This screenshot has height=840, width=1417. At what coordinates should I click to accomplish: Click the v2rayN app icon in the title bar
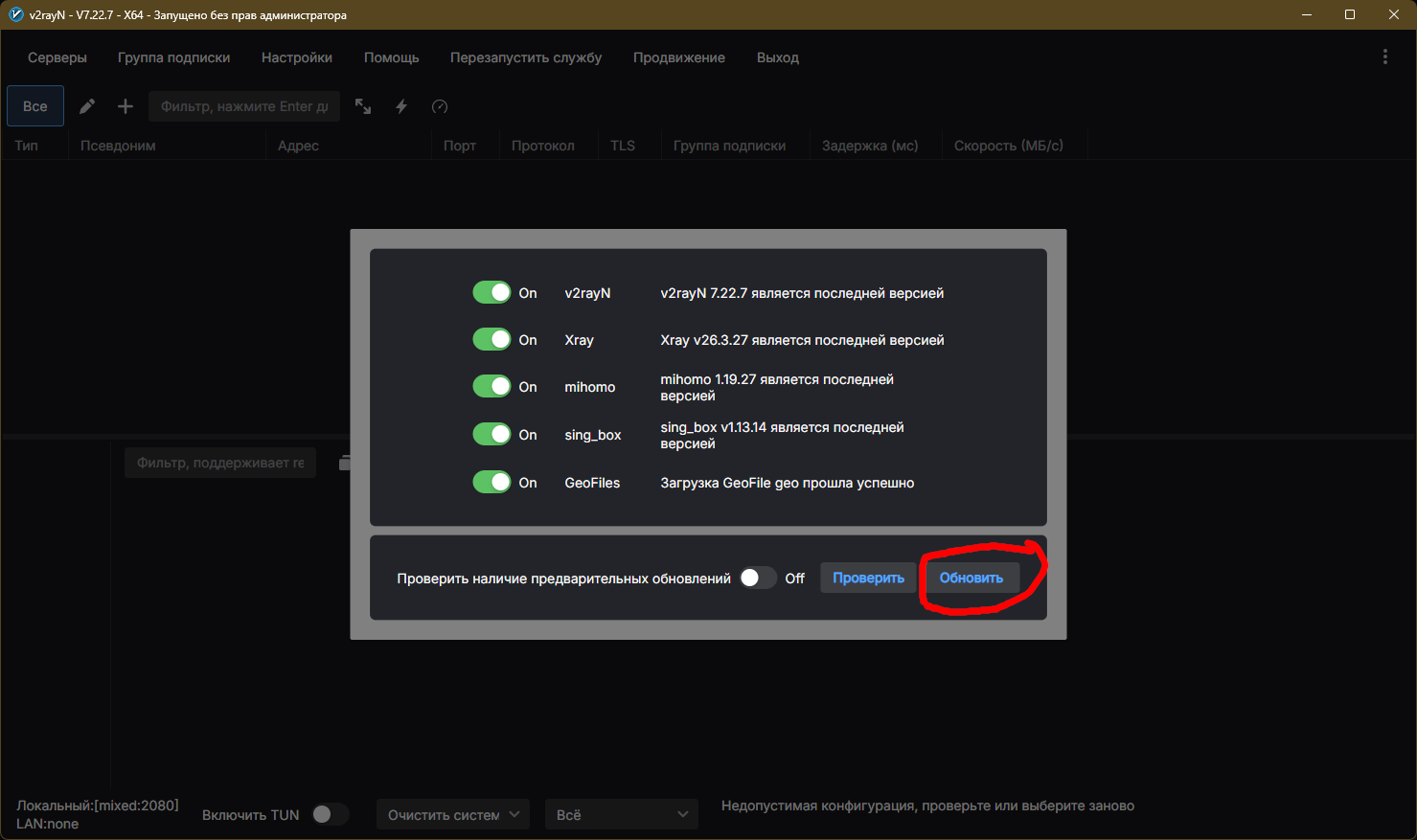[x=15, y=14]
